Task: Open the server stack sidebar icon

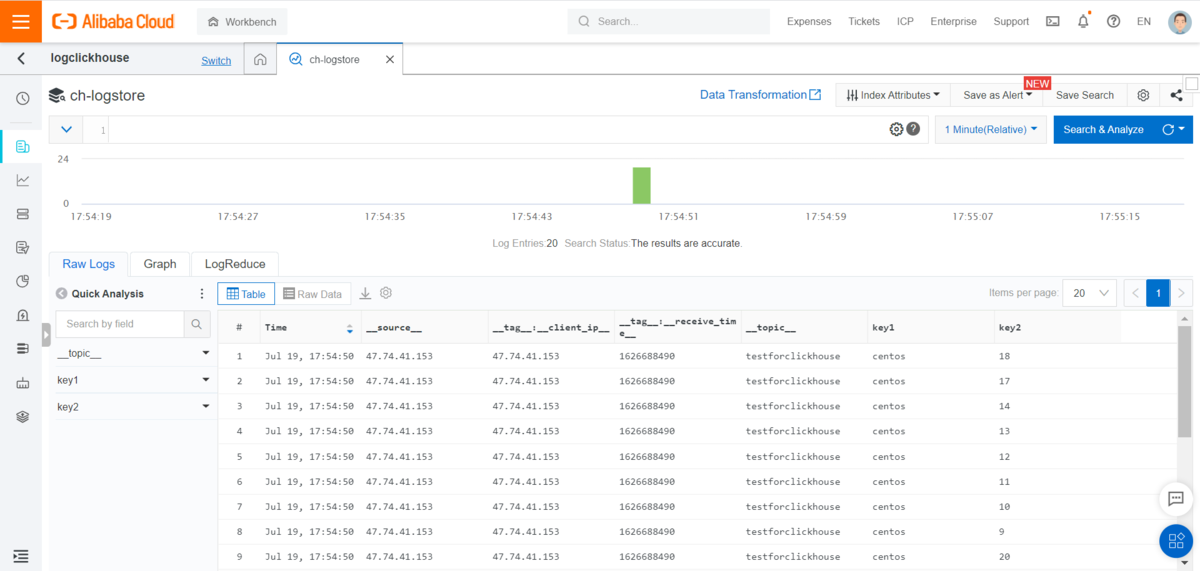Action: [22, 214]
